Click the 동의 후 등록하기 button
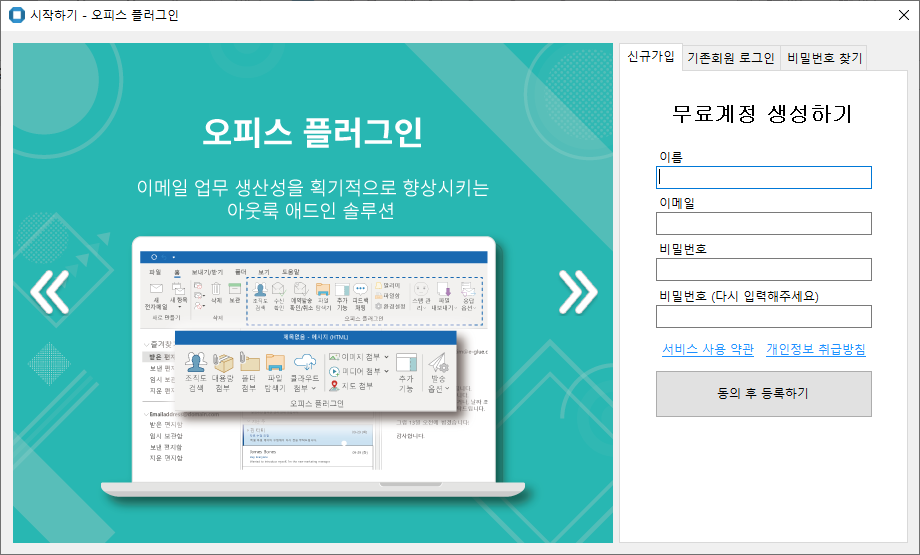This screenshot has width=920, height=555. (763, 394)
